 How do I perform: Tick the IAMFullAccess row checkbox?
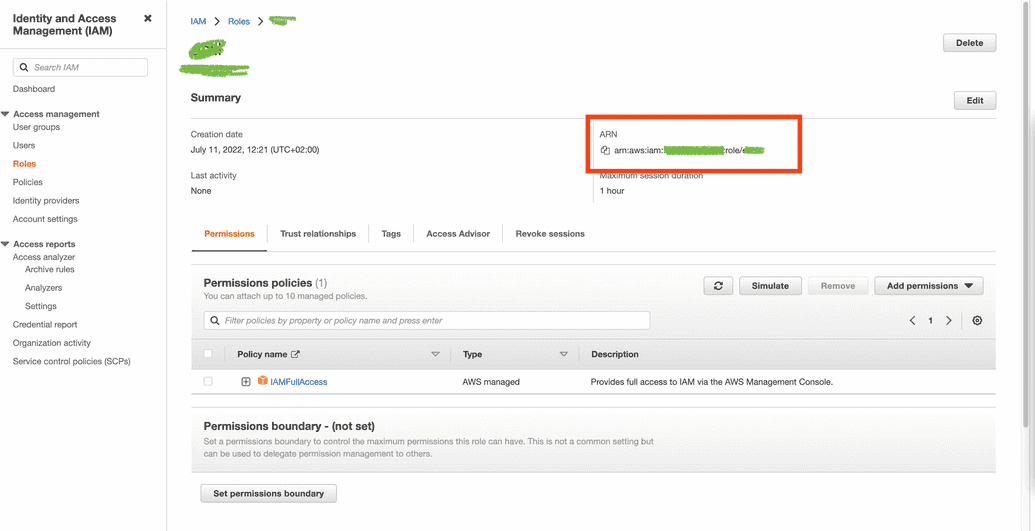pyautogui.click(x=208, y=382)
